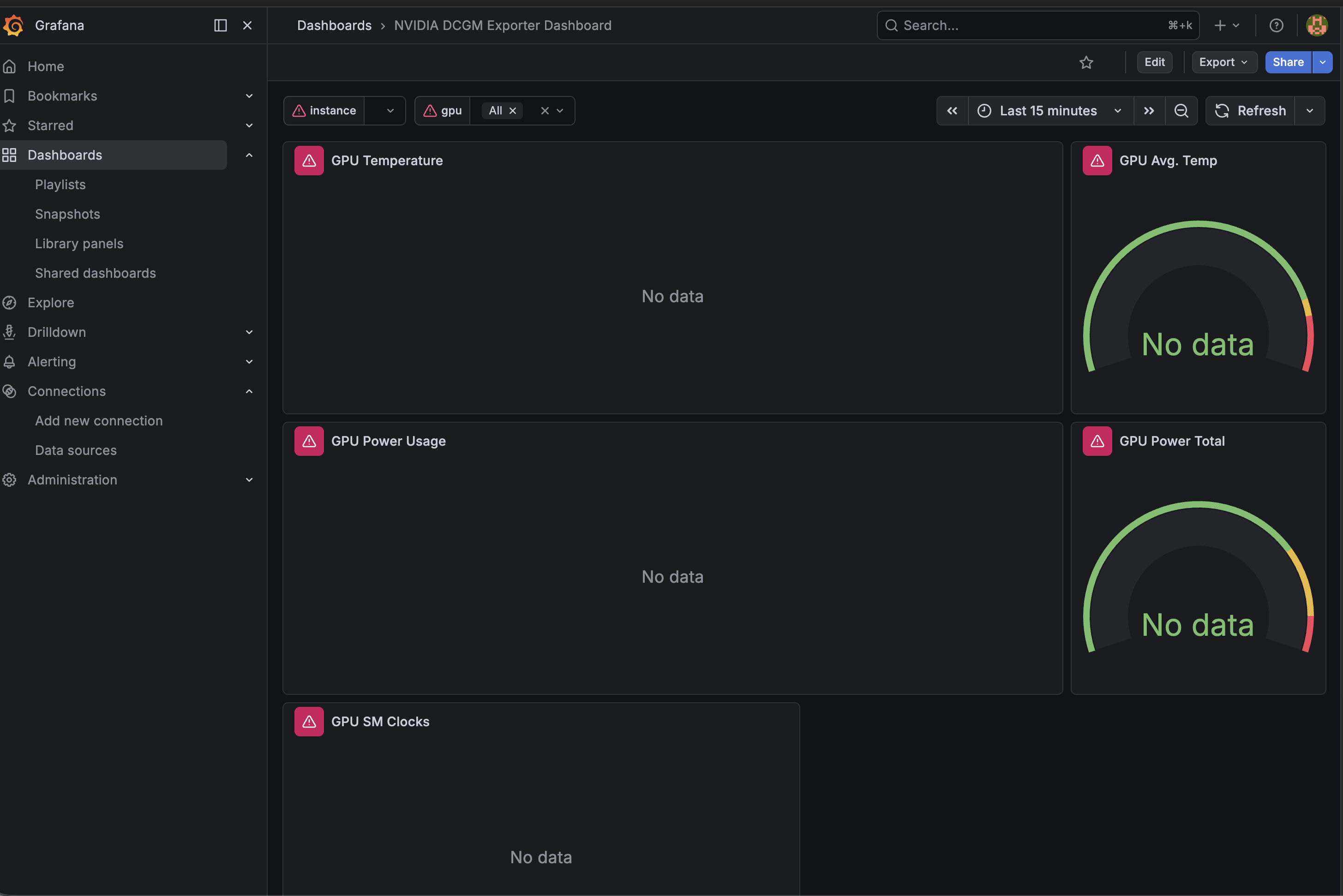Click GPU SM Clocks panel error icon

tap(309, 722)
